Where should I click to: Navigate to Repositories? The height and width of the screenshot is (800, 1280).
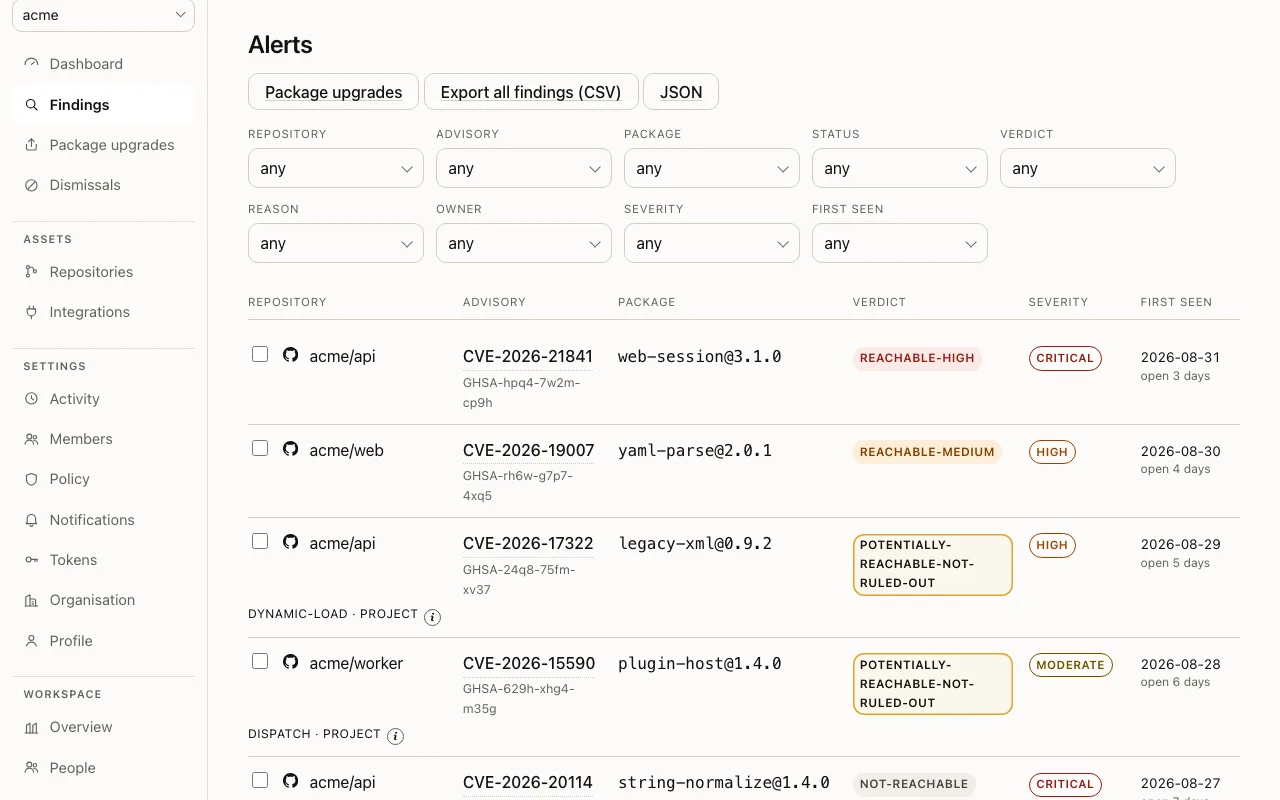[103, 272]
